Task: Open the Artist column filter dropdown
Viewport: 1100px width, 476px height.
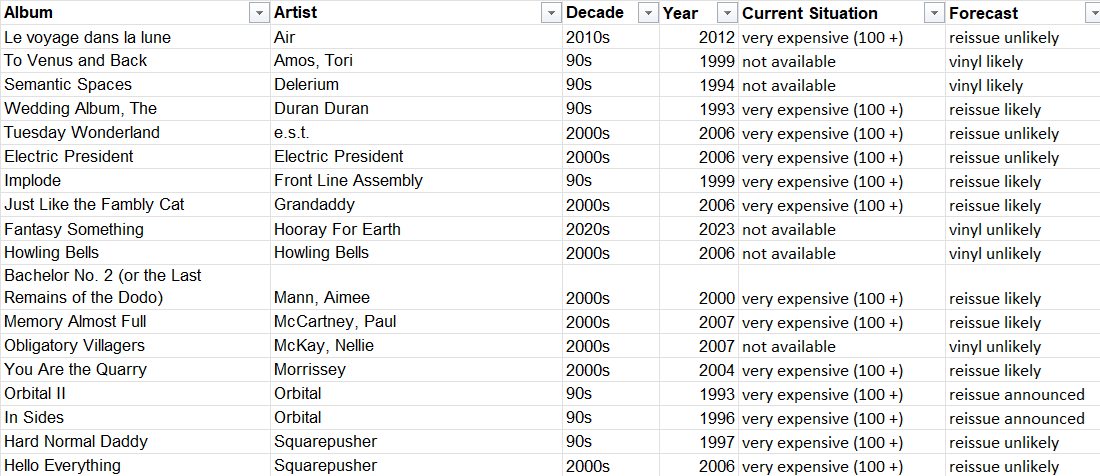Action: pos(553,13)
